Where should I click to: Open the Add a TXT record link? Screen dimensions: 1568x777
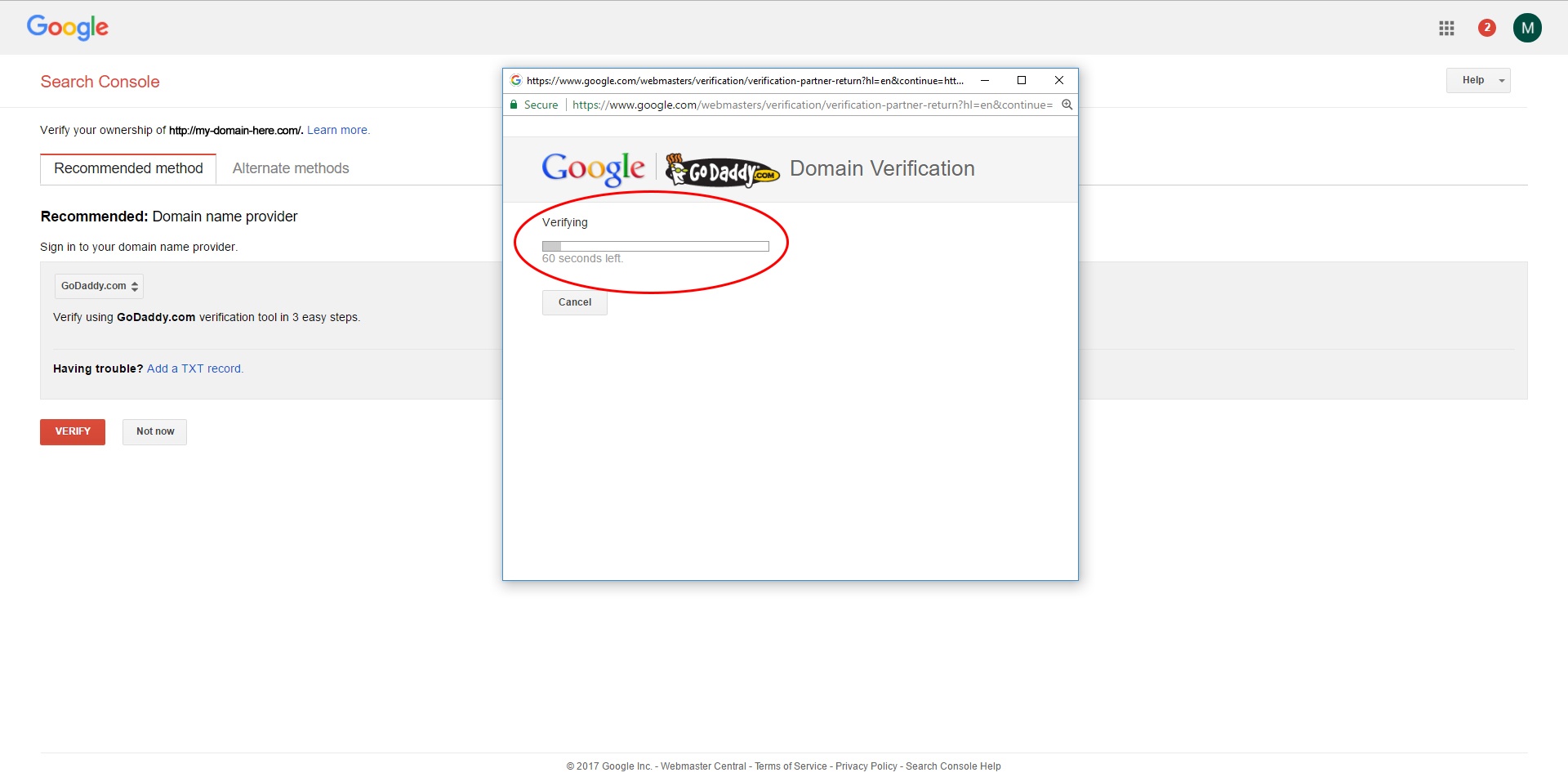pyautogui.click(x=195, y=368)
